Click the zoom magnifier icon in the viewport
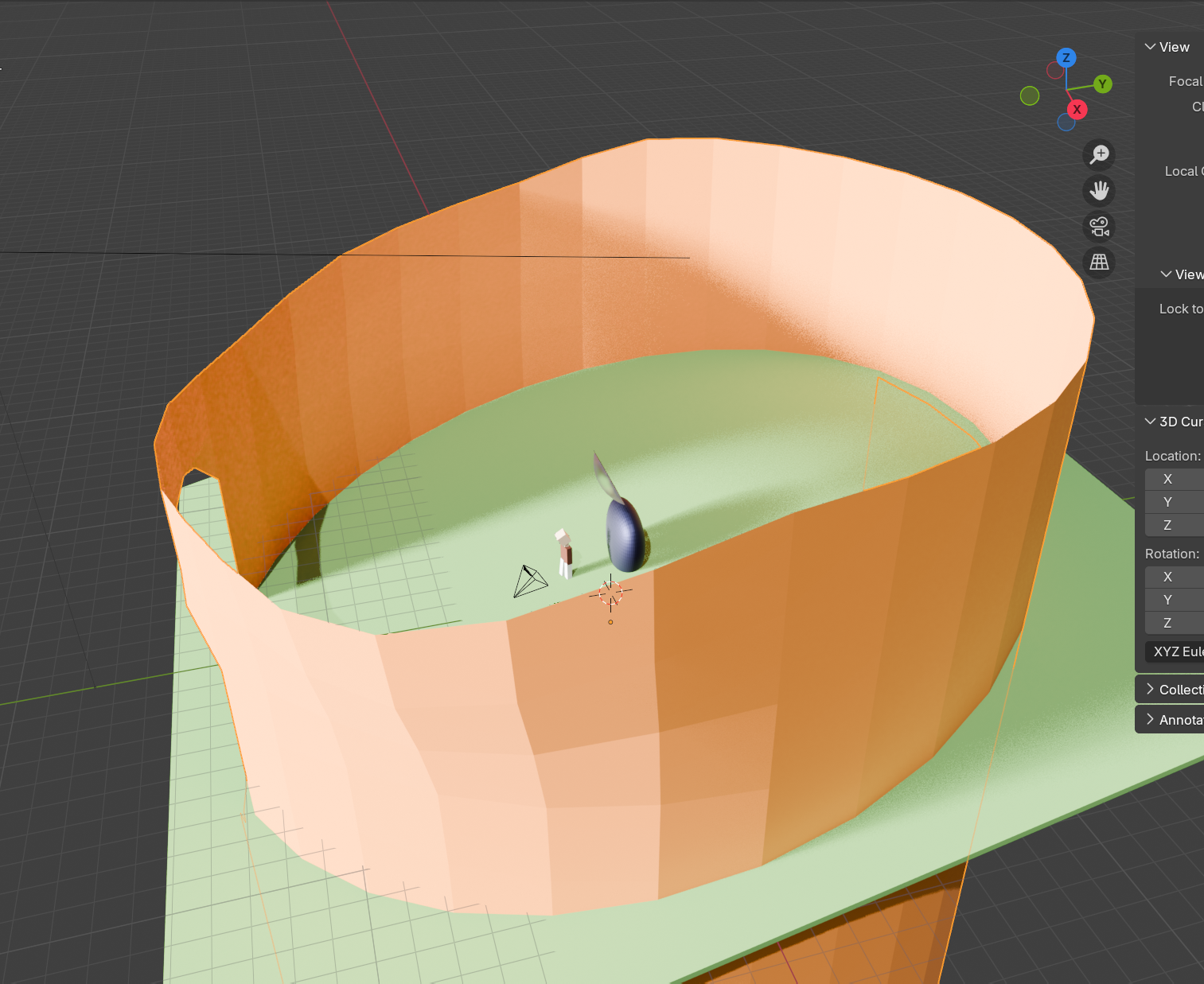This screenshot has height=984, width=1204. click(1098, 154)
